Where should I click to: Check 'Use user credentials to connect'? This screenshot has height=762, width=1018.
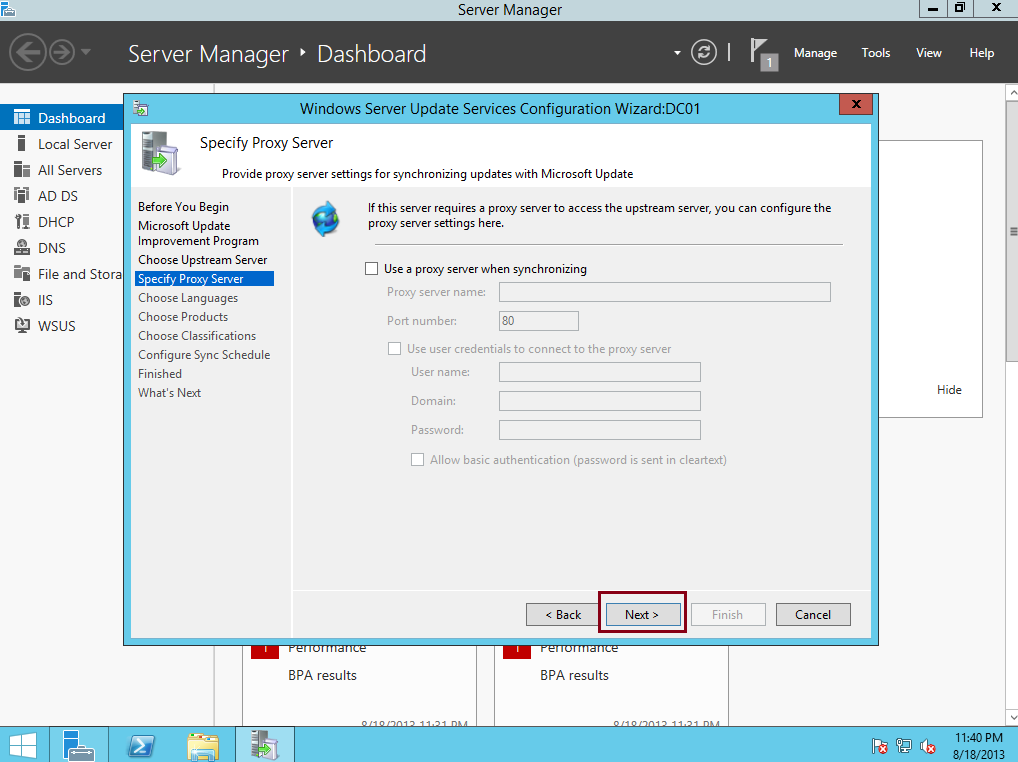[x=395, y=348]
